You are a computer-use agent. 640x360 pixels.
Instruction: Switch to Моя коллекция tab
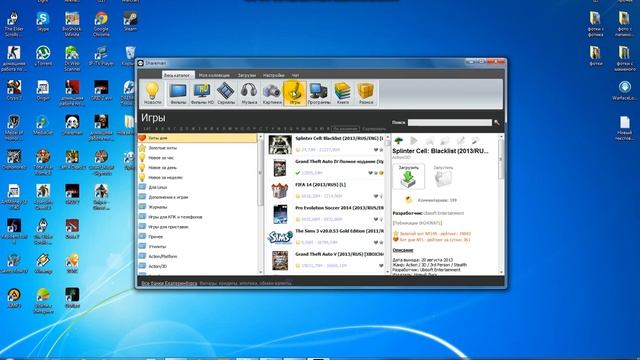tap(214, 75)
